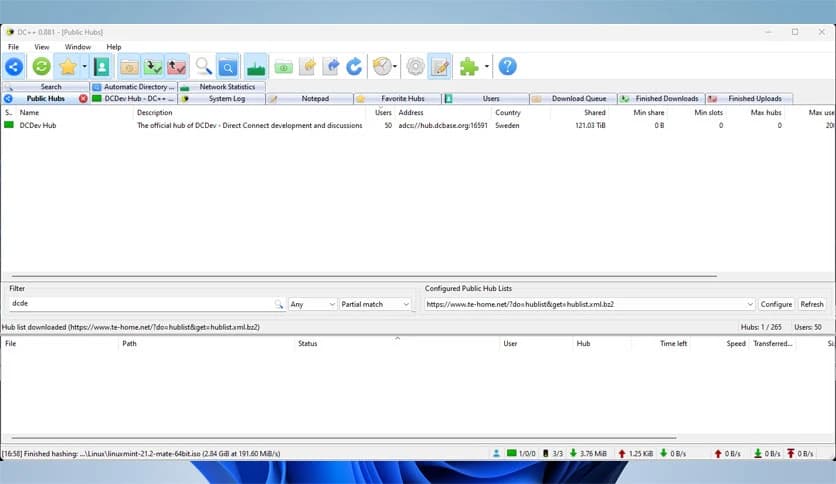
Task: Open the Help menu
Action: click(114, 47)
